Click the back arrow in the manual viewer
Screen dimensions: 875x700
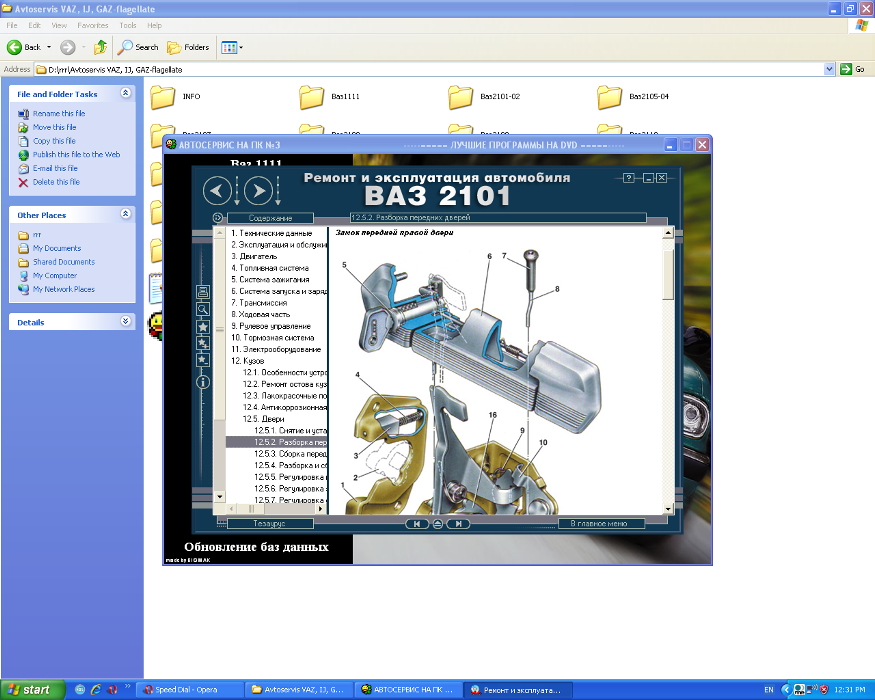pyautogui.click(x=217, y=190)
